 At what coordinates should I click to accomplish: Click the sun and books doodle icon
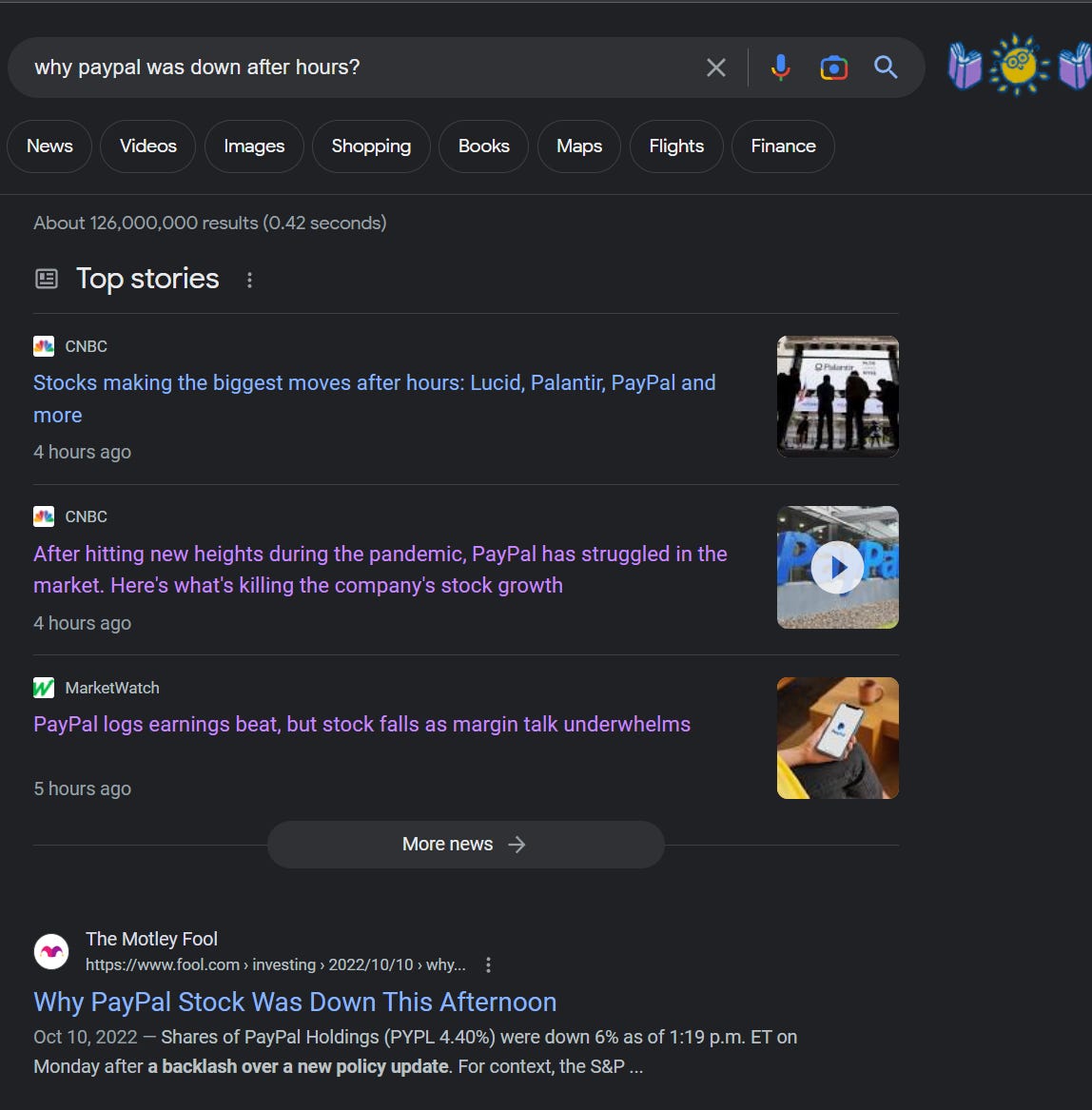tap(1020, 64)
